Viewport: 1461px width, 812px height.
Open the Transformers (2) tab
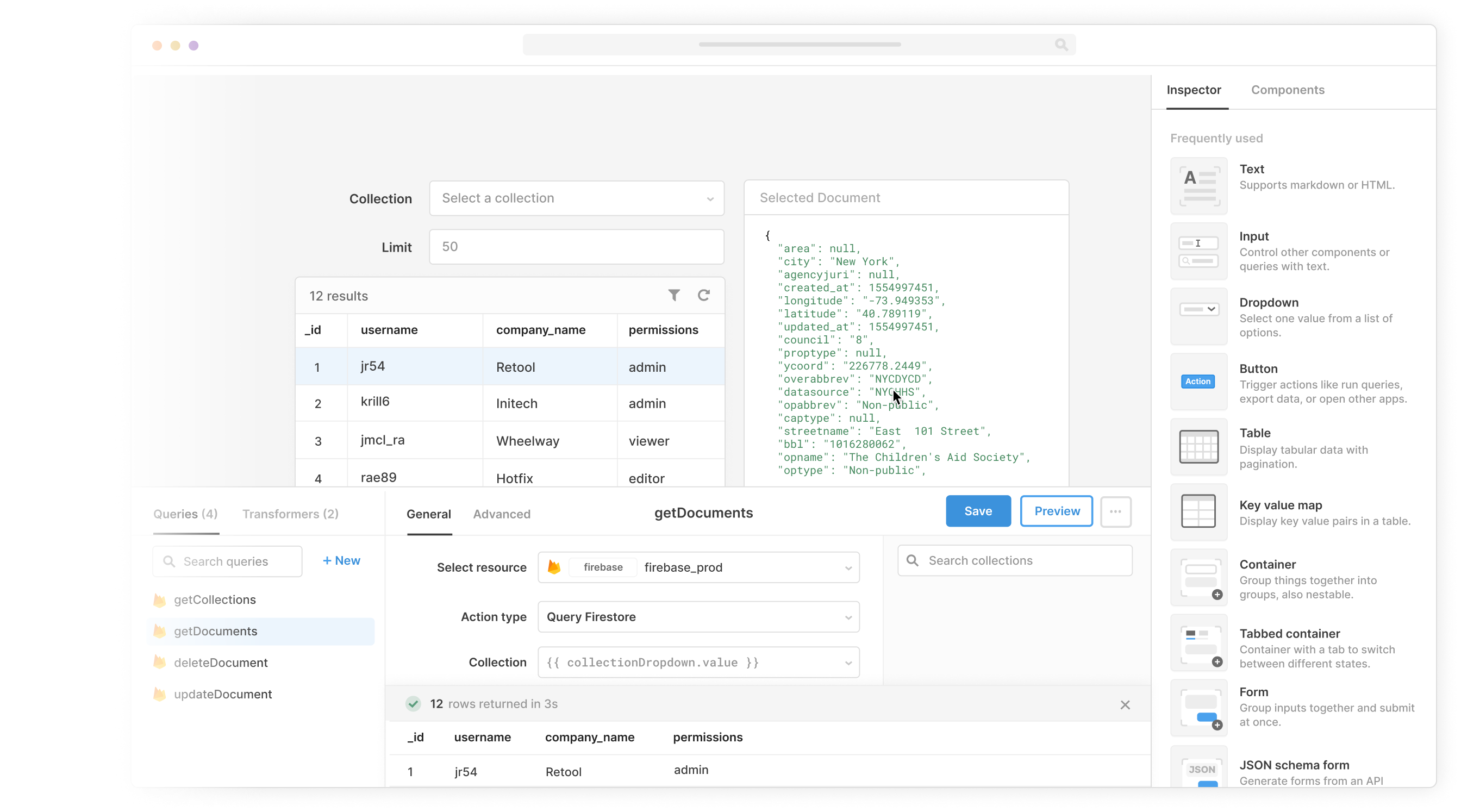290,514
